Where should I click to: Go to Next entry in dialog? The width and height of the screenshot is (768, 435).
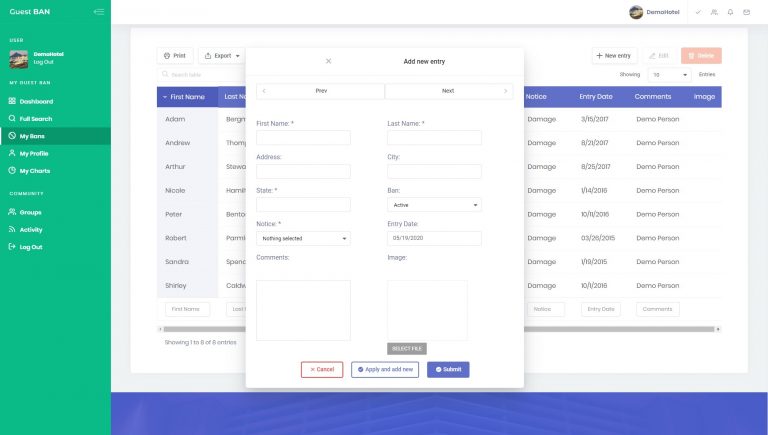tap(449, 91)
